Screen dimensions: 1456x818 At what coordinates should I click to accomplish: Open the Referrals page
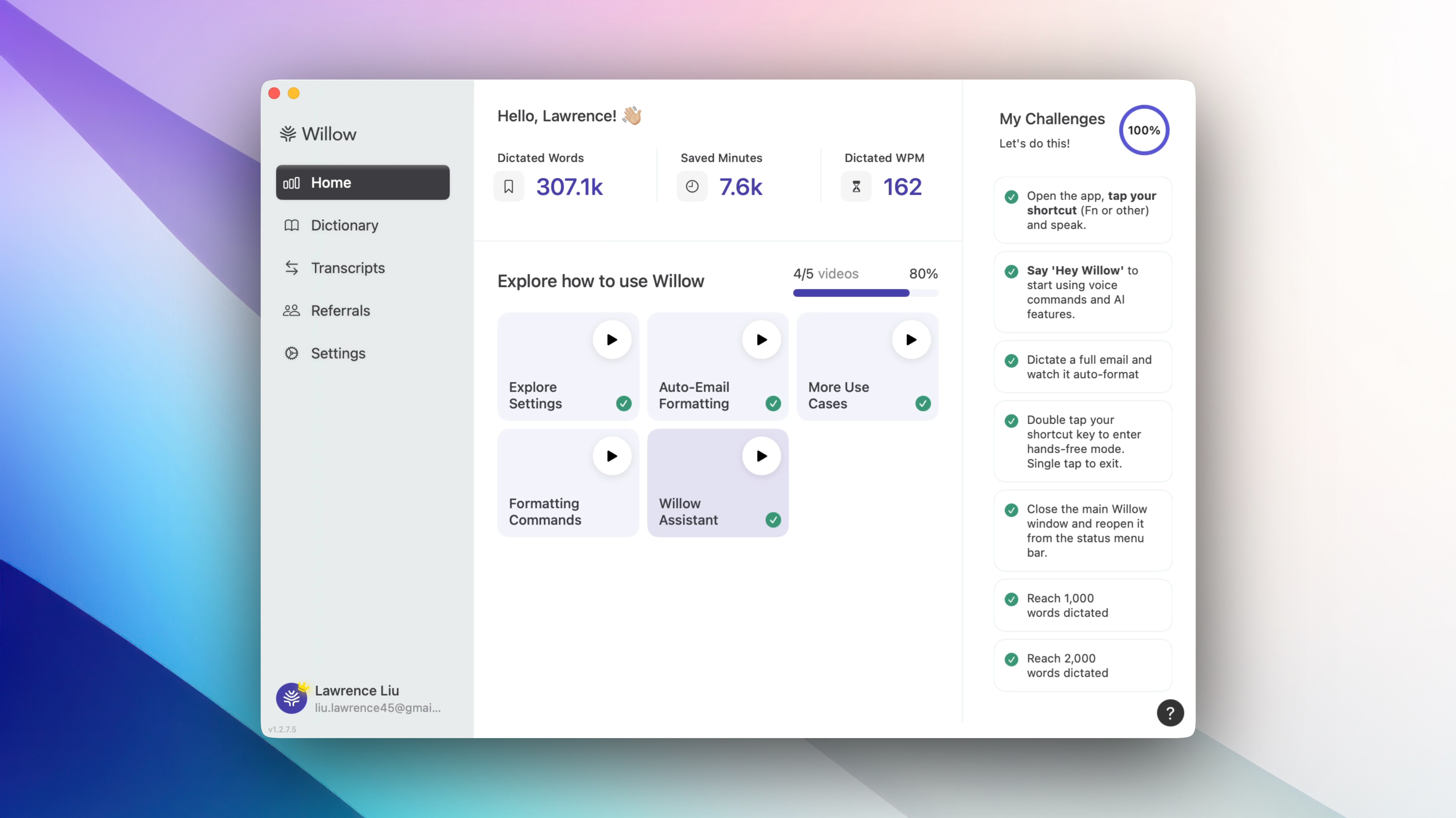pyautogui.click(x=362, y=311)
